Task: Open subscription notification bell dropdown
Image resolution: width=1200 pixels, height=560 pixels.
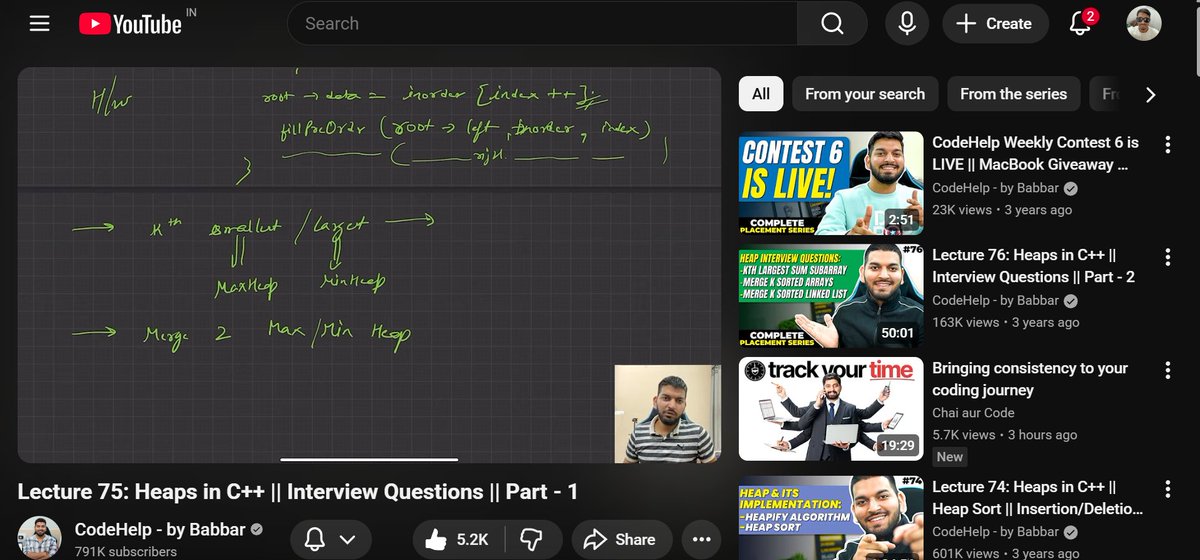Action: pos(329,540)
